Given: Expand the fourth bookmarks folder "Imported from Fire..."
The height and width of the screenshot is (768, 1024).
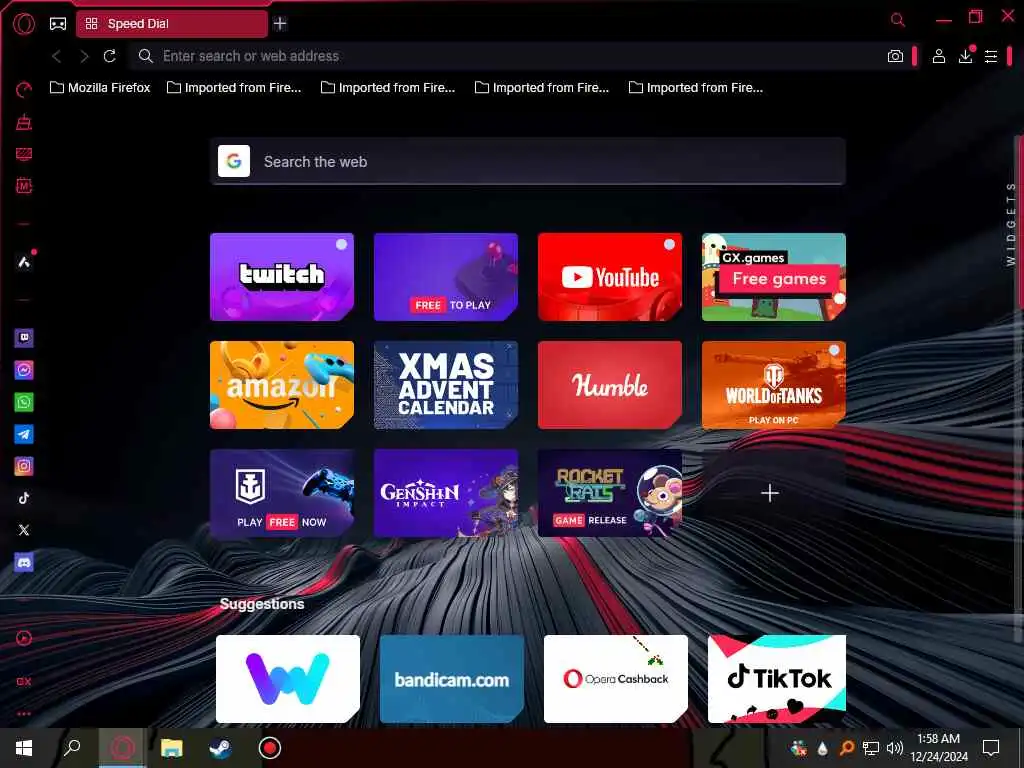Looking at the screenshot, I should (542, 88).
